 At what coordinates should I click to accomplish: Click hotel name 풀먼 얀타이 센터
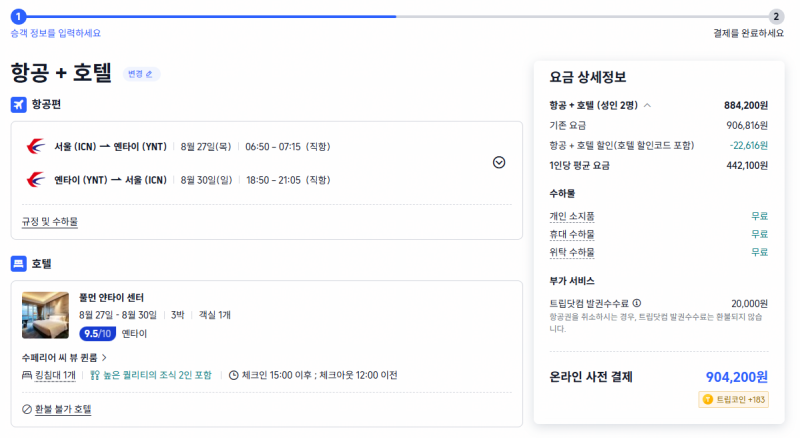click(111, 298)
